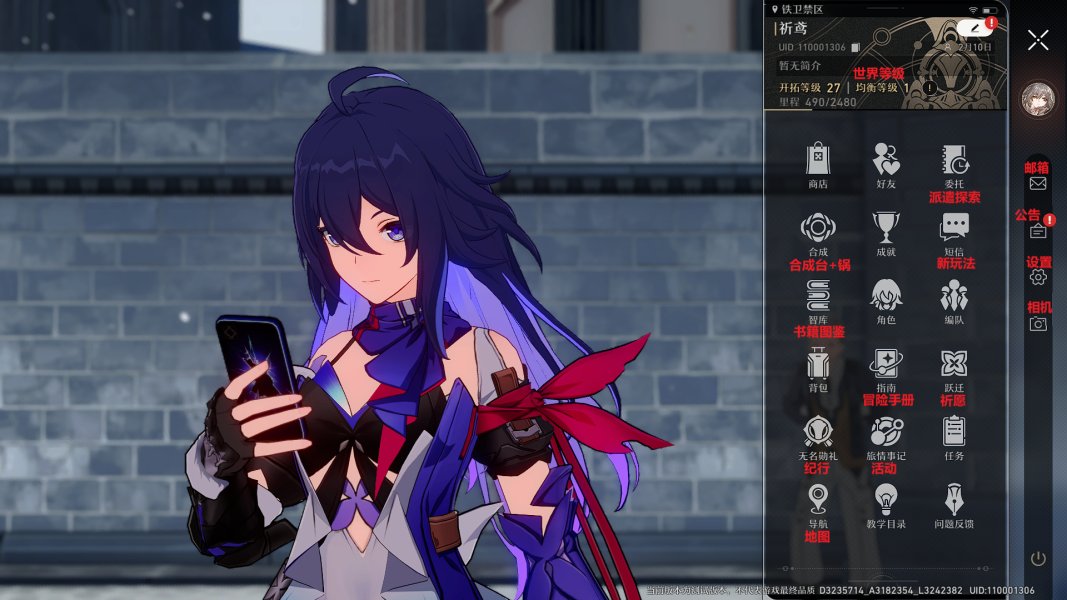1067x600 pixels.
Task: Open the 角色 characters icon
Action: [x=886, y=296]
